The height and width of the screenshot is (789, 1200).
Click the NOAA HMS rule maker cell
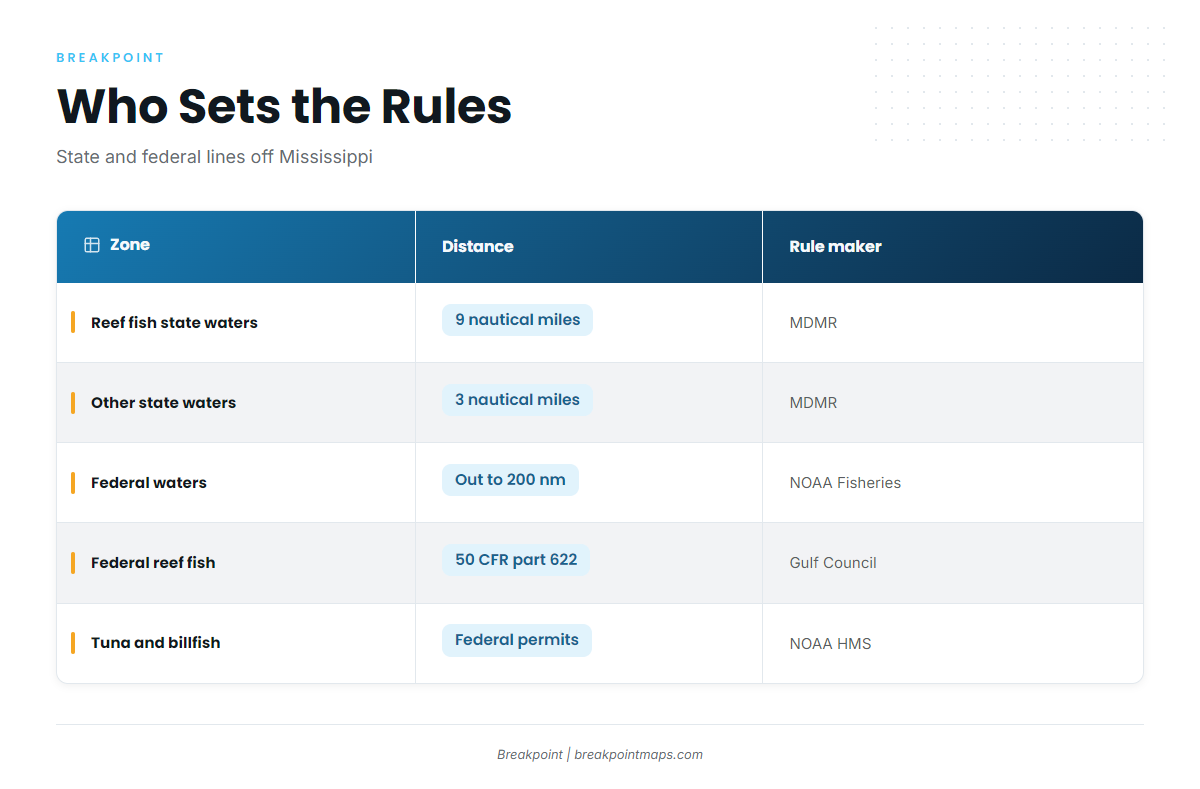830,643
